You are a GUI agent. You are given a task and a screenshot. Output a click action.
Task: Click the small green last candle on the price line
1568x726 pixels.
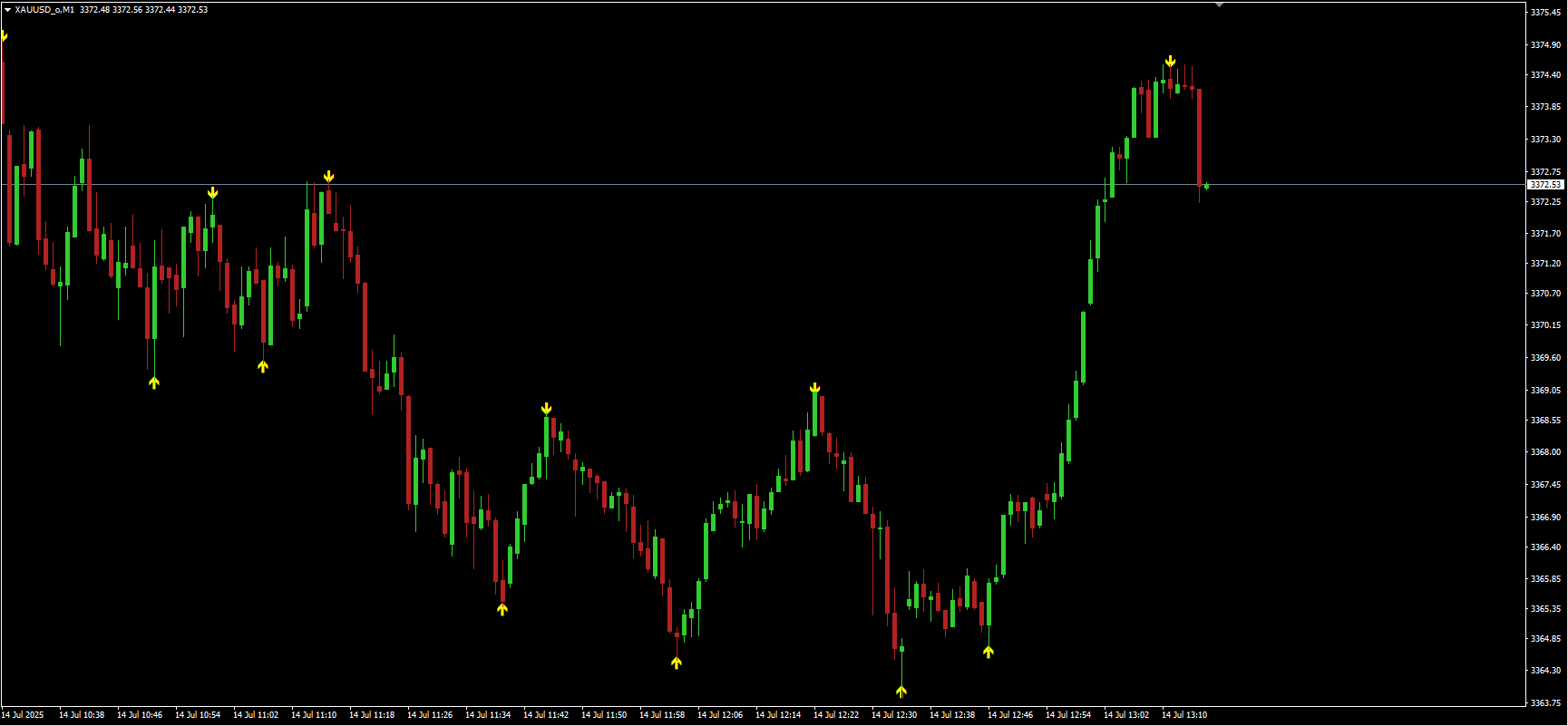[1206, 186]
